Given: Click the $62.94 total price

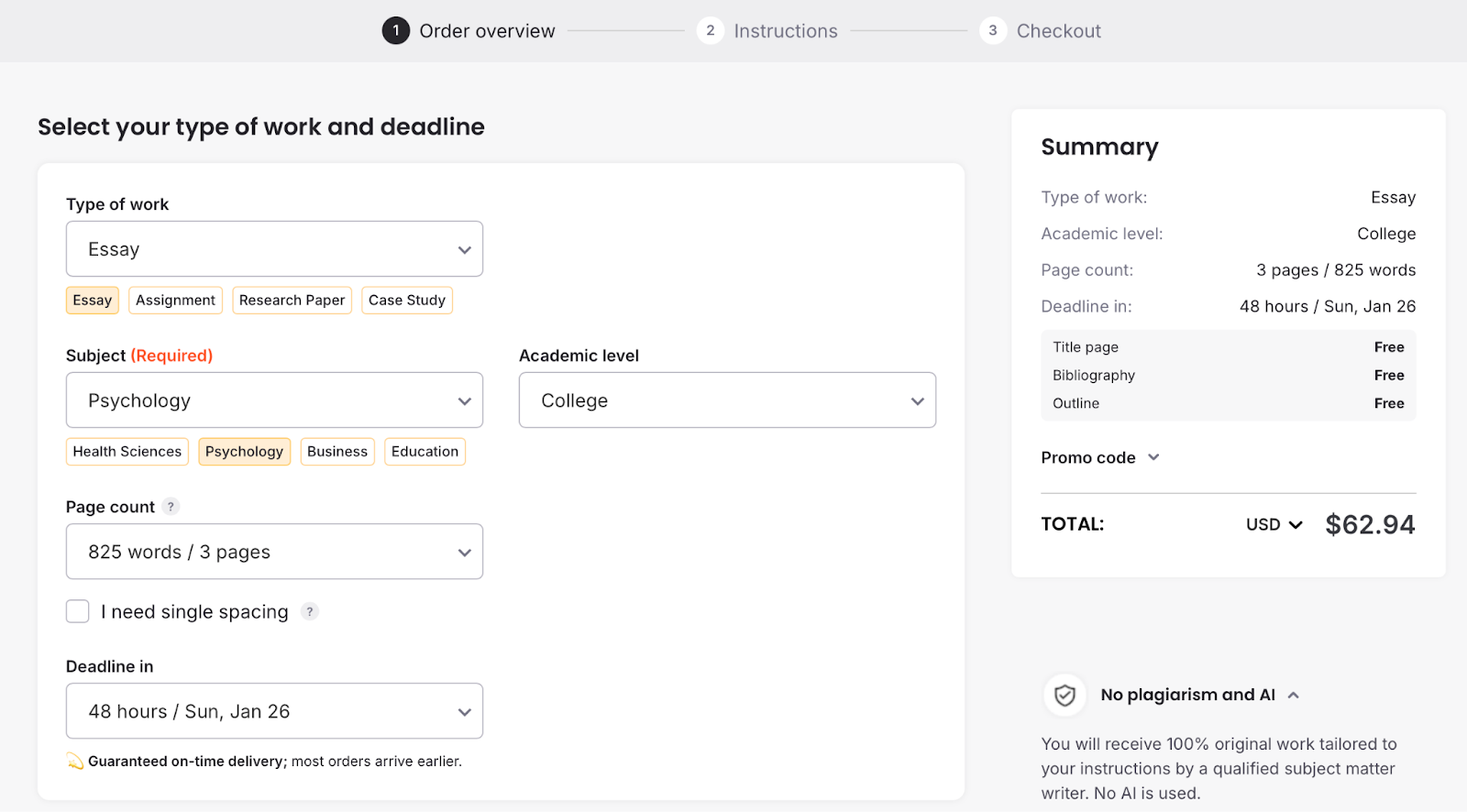Looking at the screenshot, I should tap(1370, 524).
